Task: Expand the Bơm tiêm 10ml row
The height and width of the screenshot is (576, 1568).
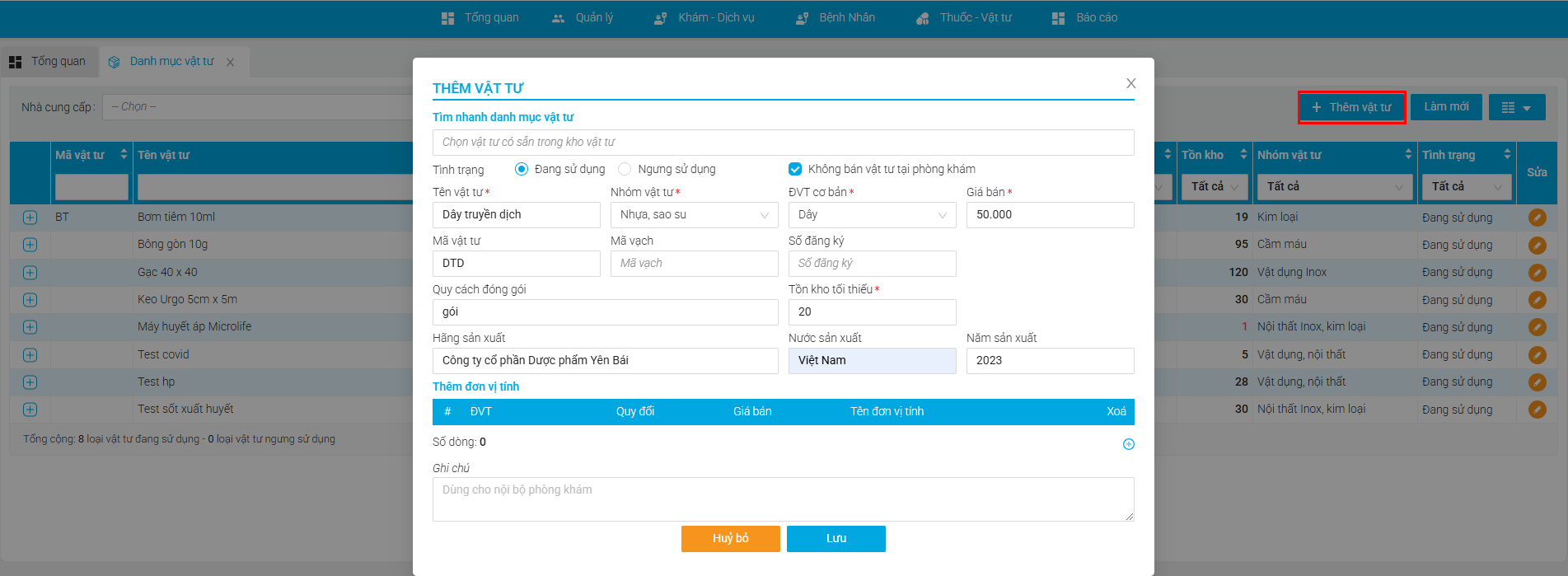Action: [x=30, y=218]
